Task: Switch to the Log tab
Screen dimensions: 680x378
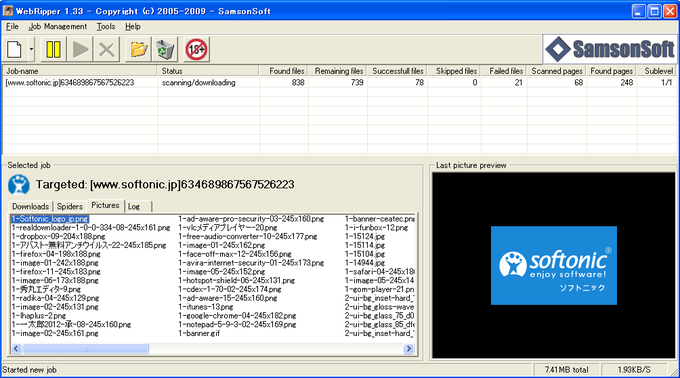Action: click(134, 206)
